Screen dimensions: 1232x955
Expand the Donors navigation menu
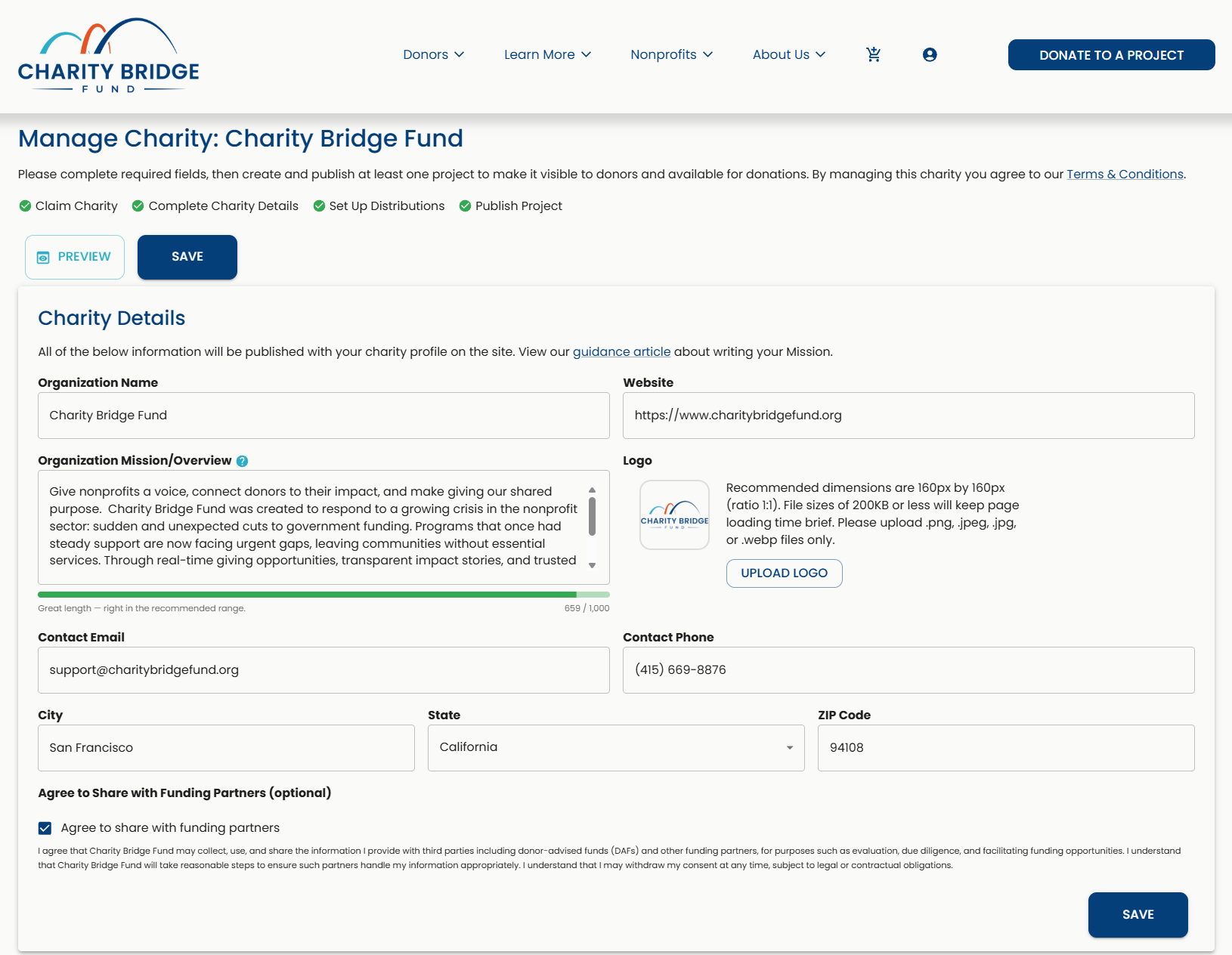(x=433, y=54)
